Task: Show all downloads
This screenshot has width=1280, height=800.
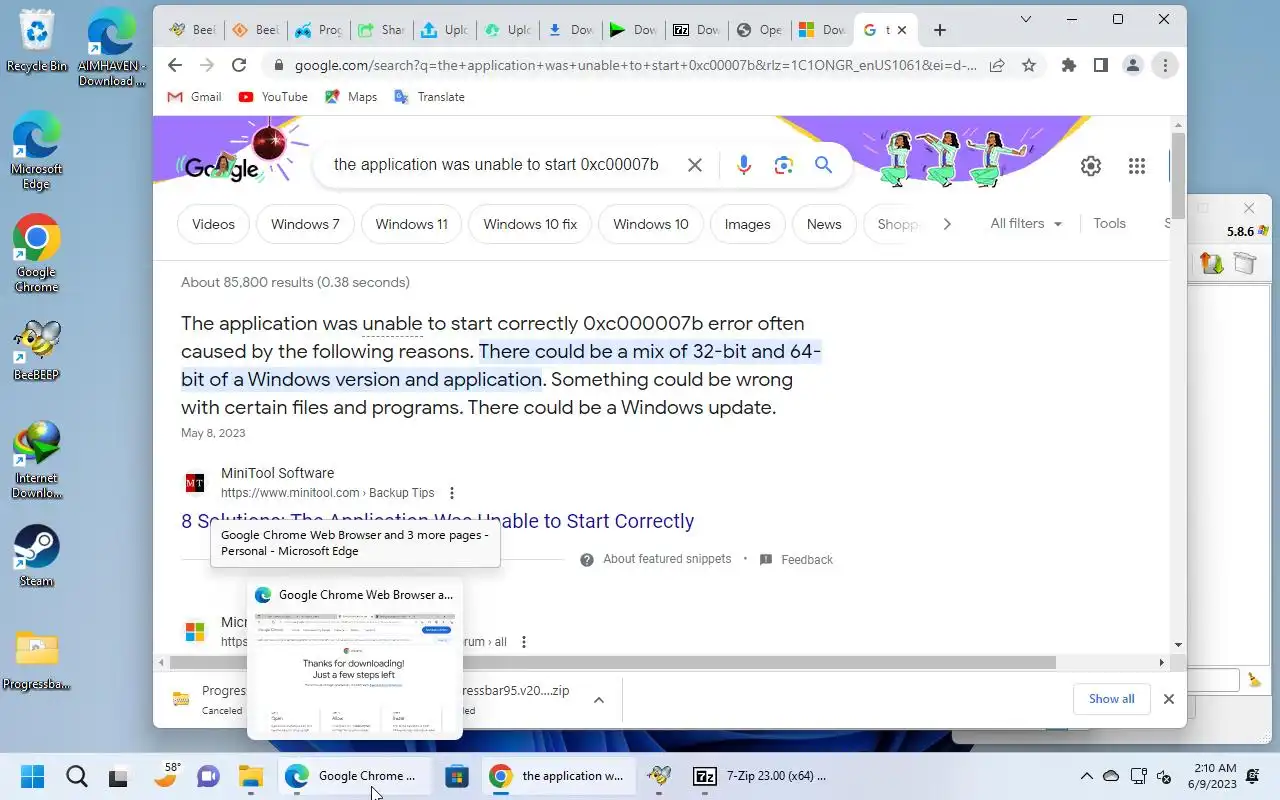Action: tap(1111, 699)
